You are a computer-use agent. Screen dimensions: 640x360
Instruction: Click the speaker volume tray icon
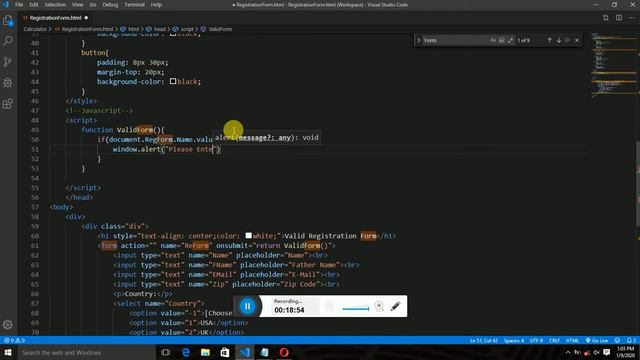coord(596,352)
